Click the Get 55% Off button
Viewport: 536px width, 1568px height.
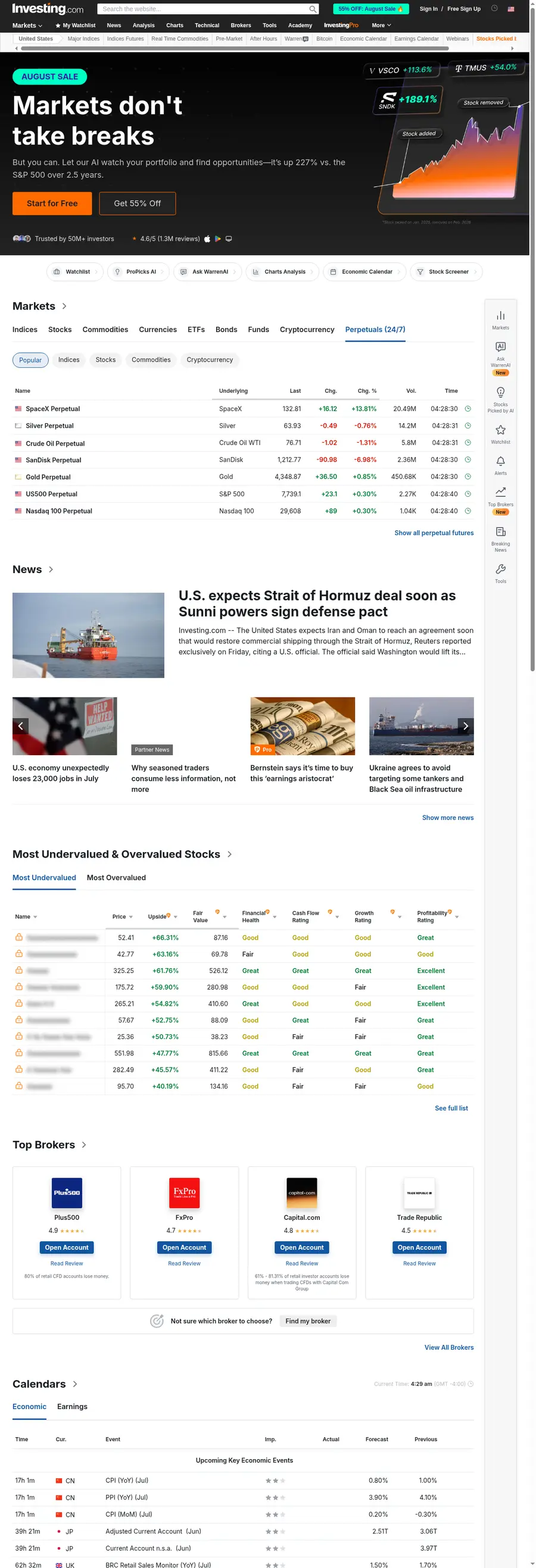[138, 204]
